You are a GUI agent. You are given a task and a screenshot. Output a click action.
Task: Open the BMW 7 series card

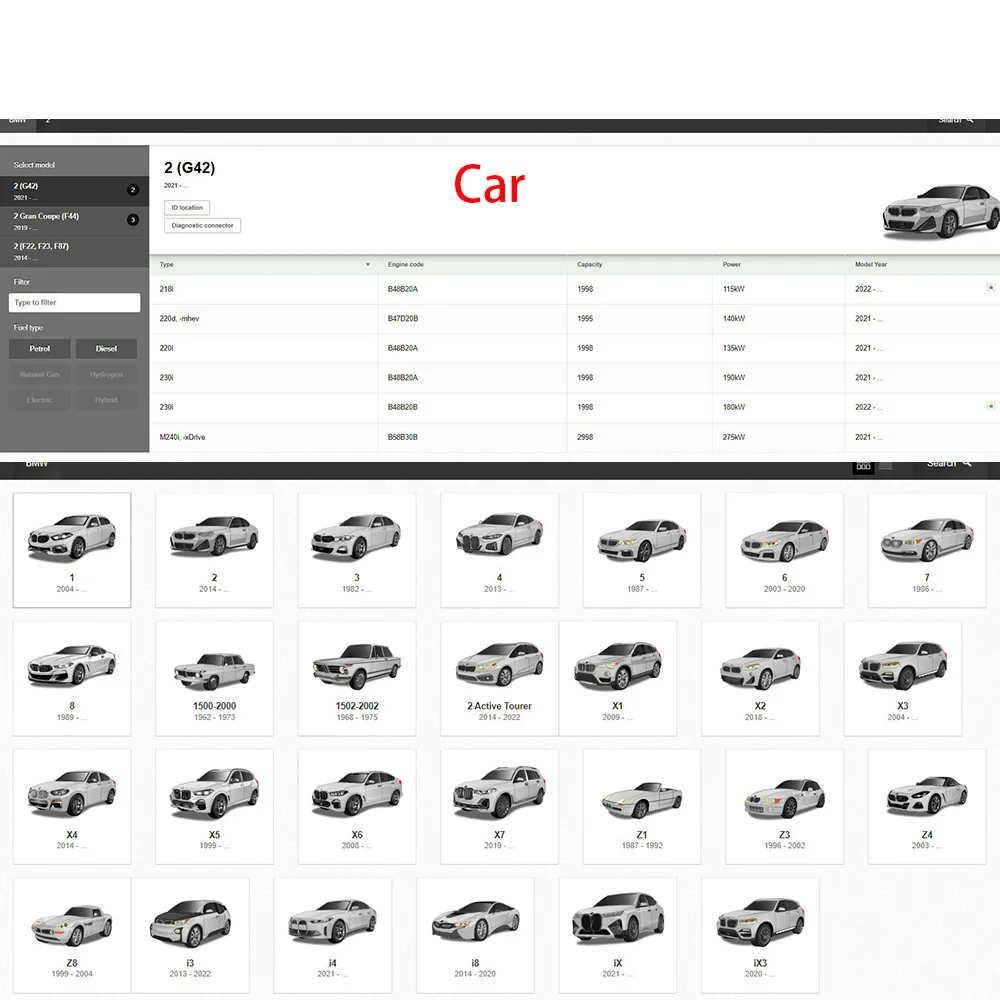click(927, 550)
